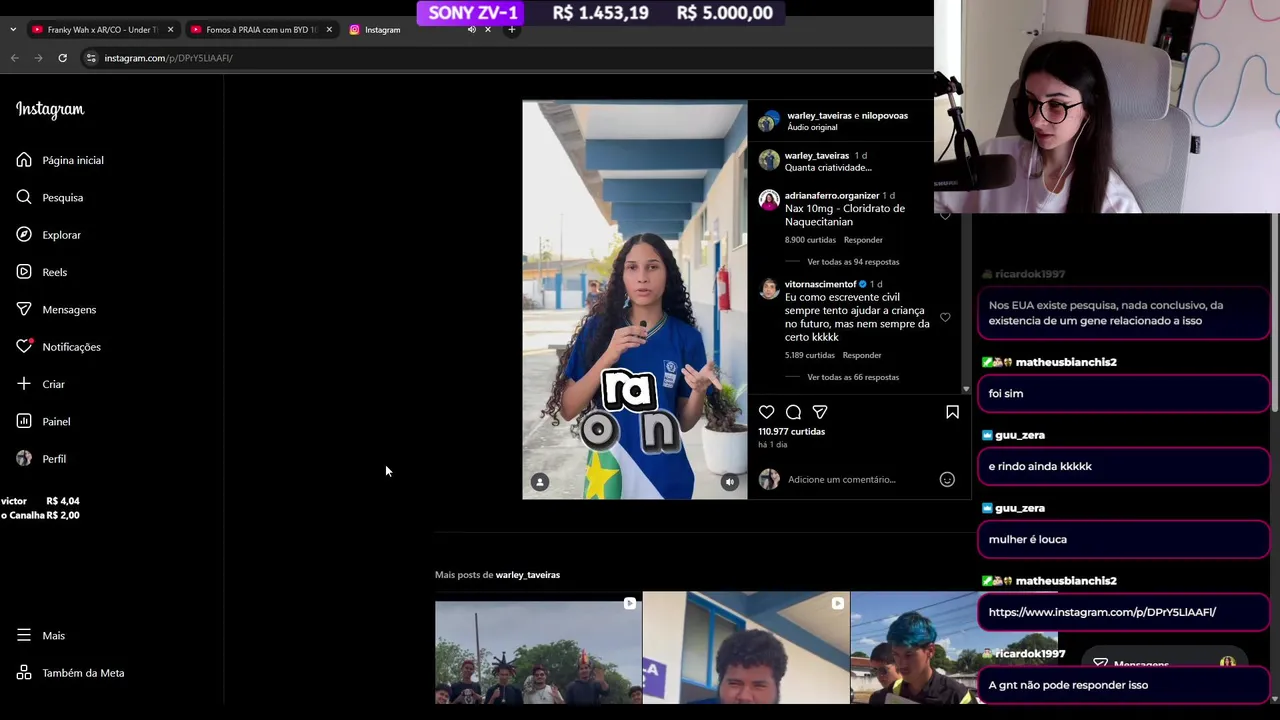Close the Franky Wah tab
1280x720 pixels.
pos(170,30)
